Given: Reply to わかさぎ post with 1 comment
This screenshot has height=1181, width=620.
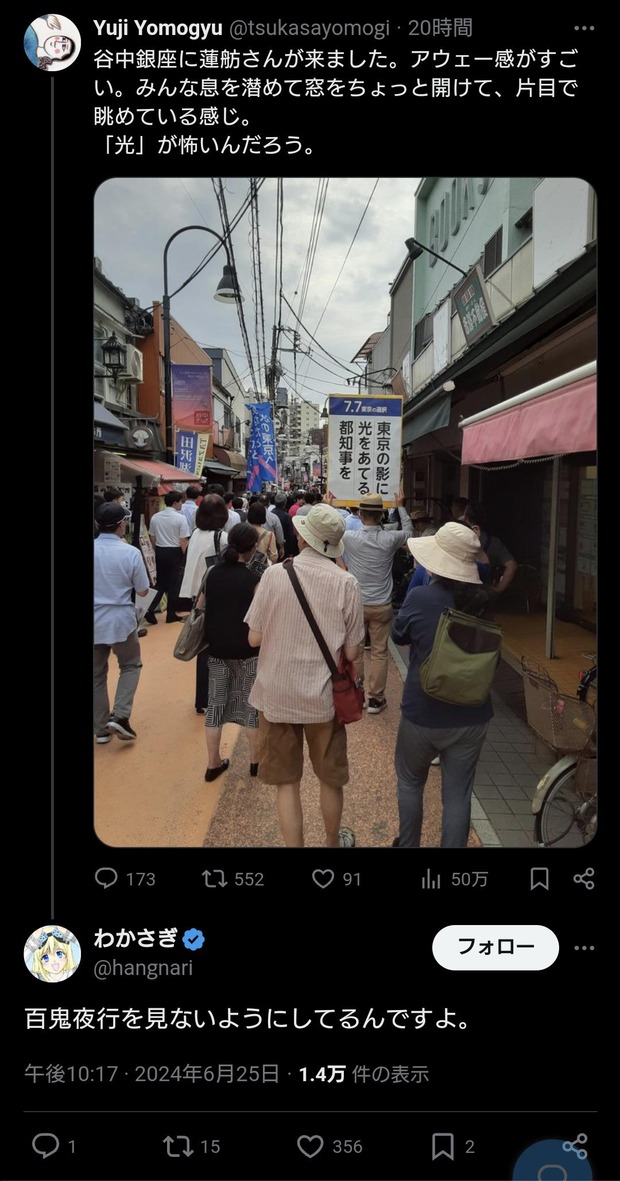Looking at the screenshot, I should (x=45, y=1146).
